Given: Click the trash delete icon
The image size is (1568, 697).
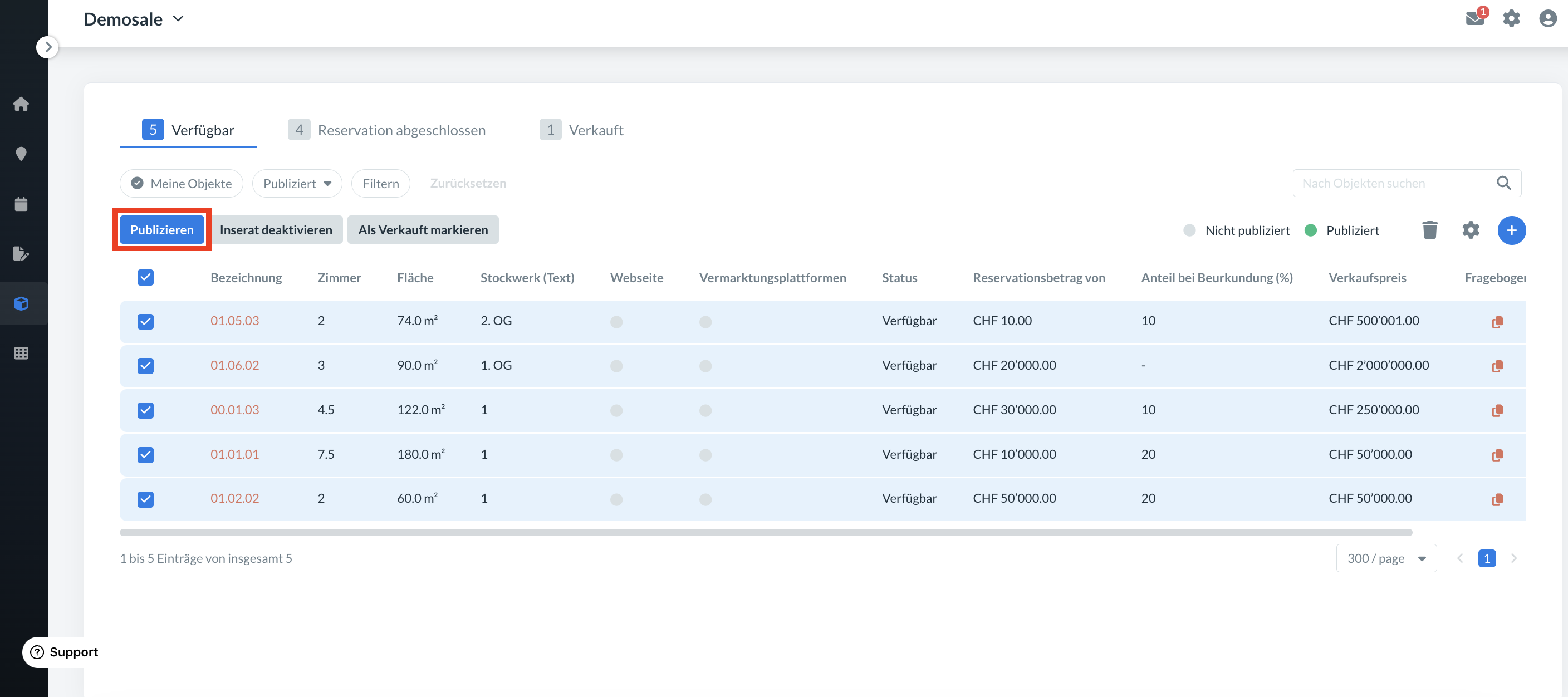Looking at the screenshot, I should [x=1429, y=230].
